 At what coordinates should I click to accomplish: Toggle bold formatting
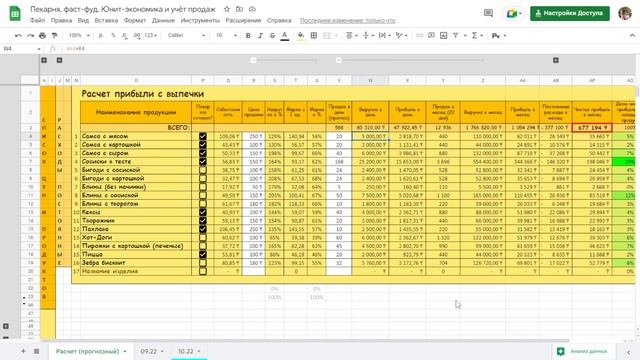[x=248, y=36]
